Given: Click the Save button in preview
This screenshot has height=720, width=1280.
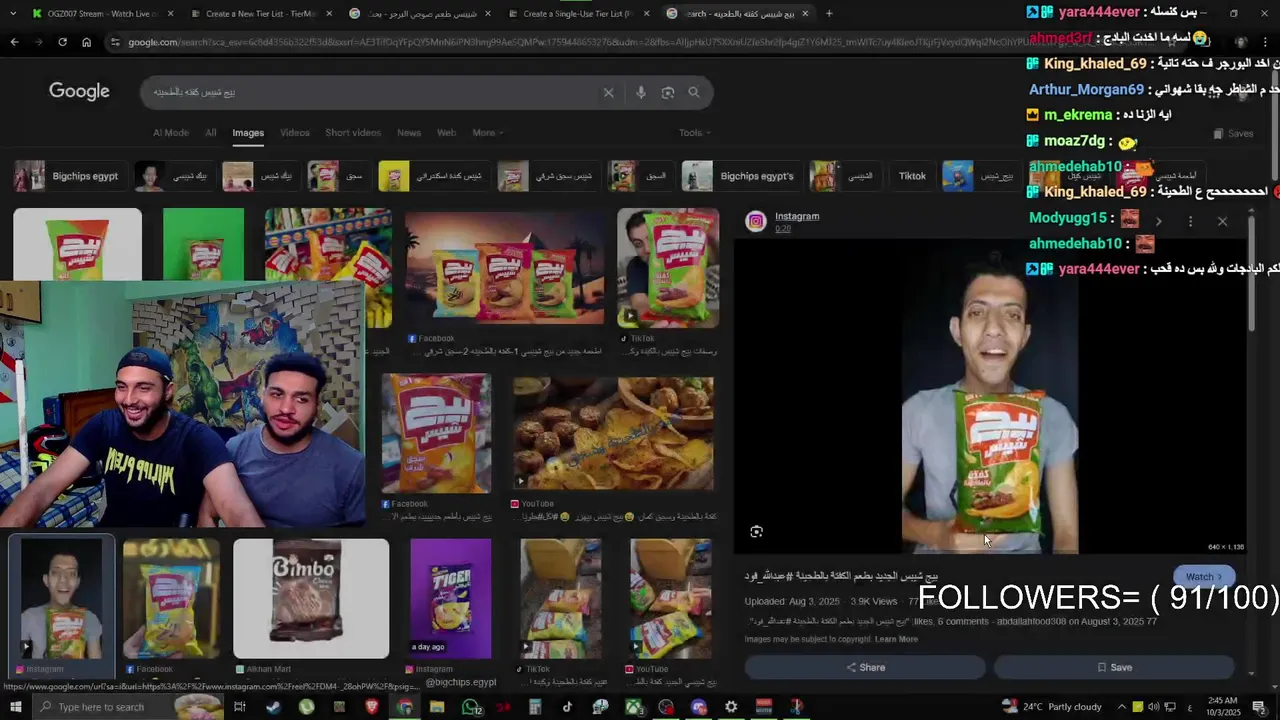Looking at the screenshot, I should 1114,667.
